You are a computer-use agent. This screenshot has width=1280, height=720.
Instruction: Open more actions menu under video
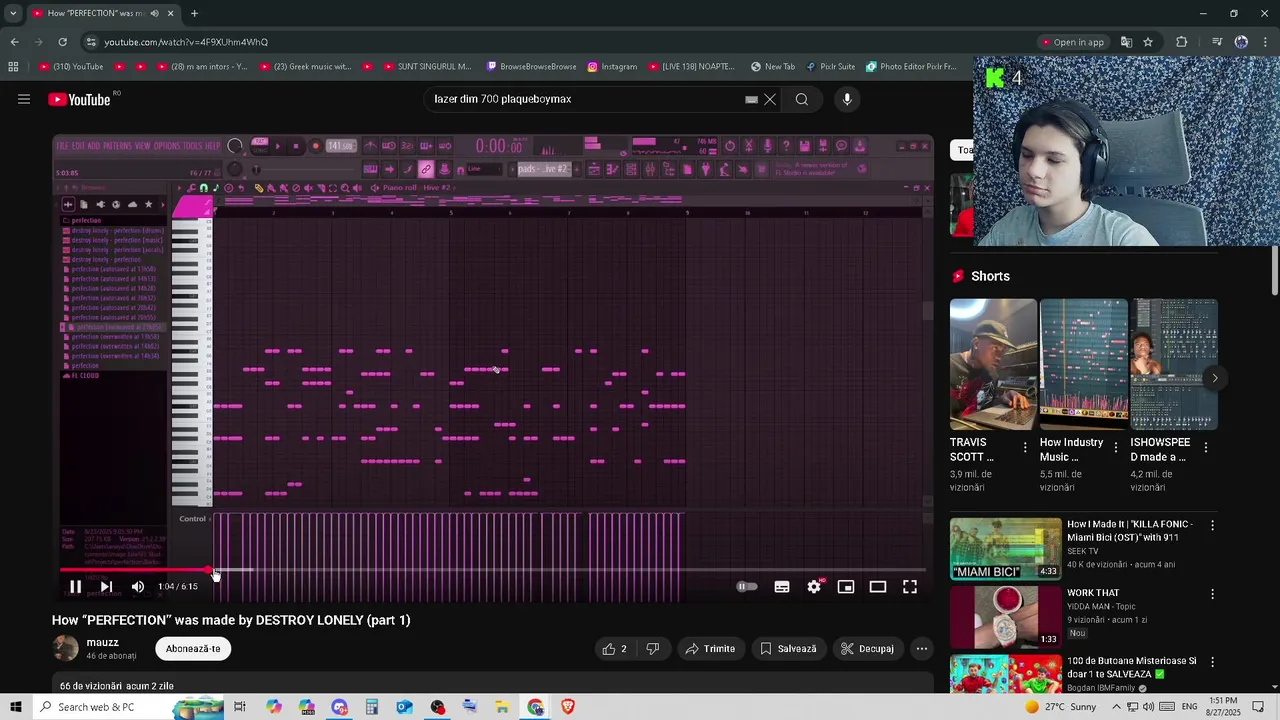pos(922,649)
